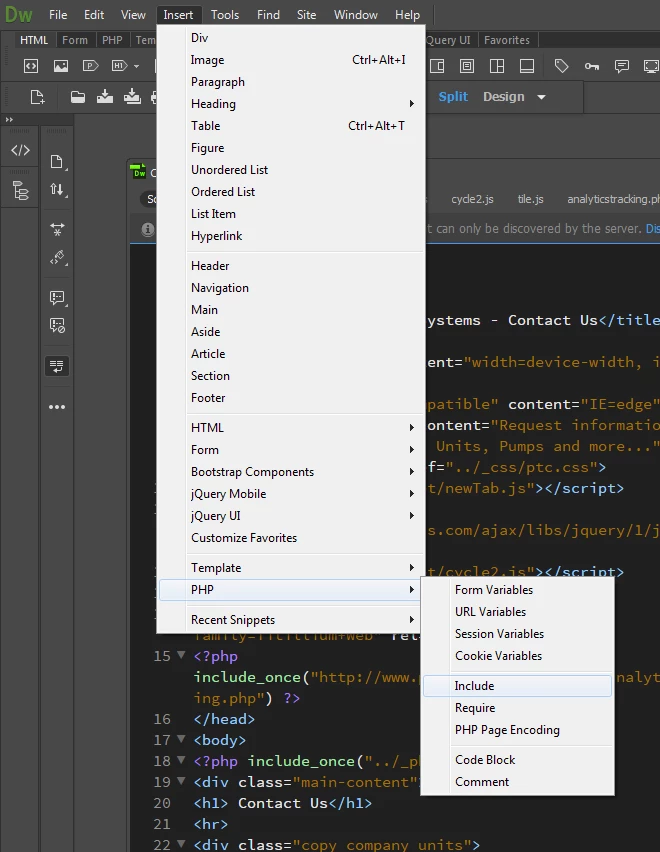Open the Code view icon in sidebar
The image size is (660, 852).
[x=20, y=150]
